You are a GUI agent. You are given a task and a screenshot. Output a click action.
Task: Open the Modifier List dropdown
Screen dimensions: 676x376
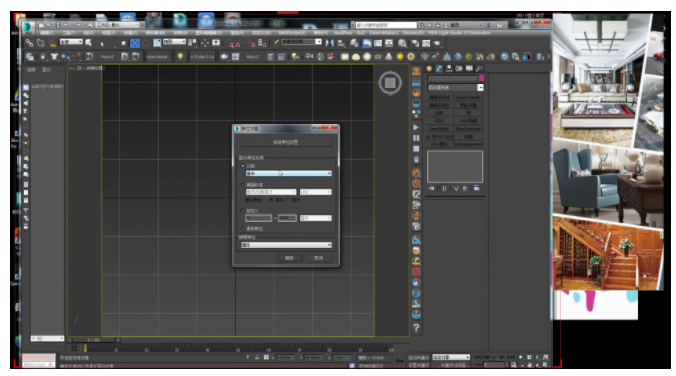[455, 88]
